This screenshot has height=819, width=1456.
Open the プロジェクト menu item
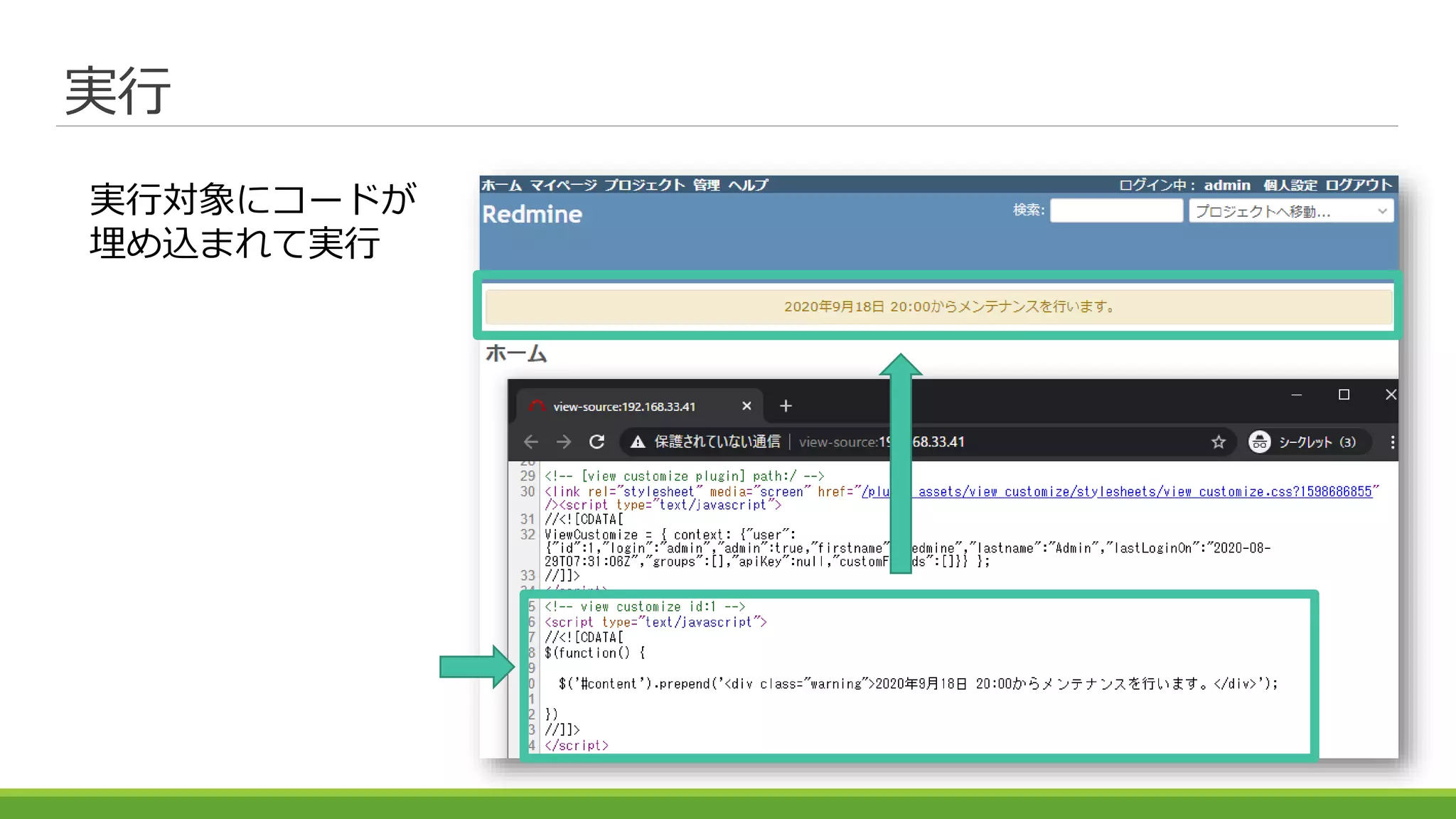pyautogui.click(x=644, y=185)
